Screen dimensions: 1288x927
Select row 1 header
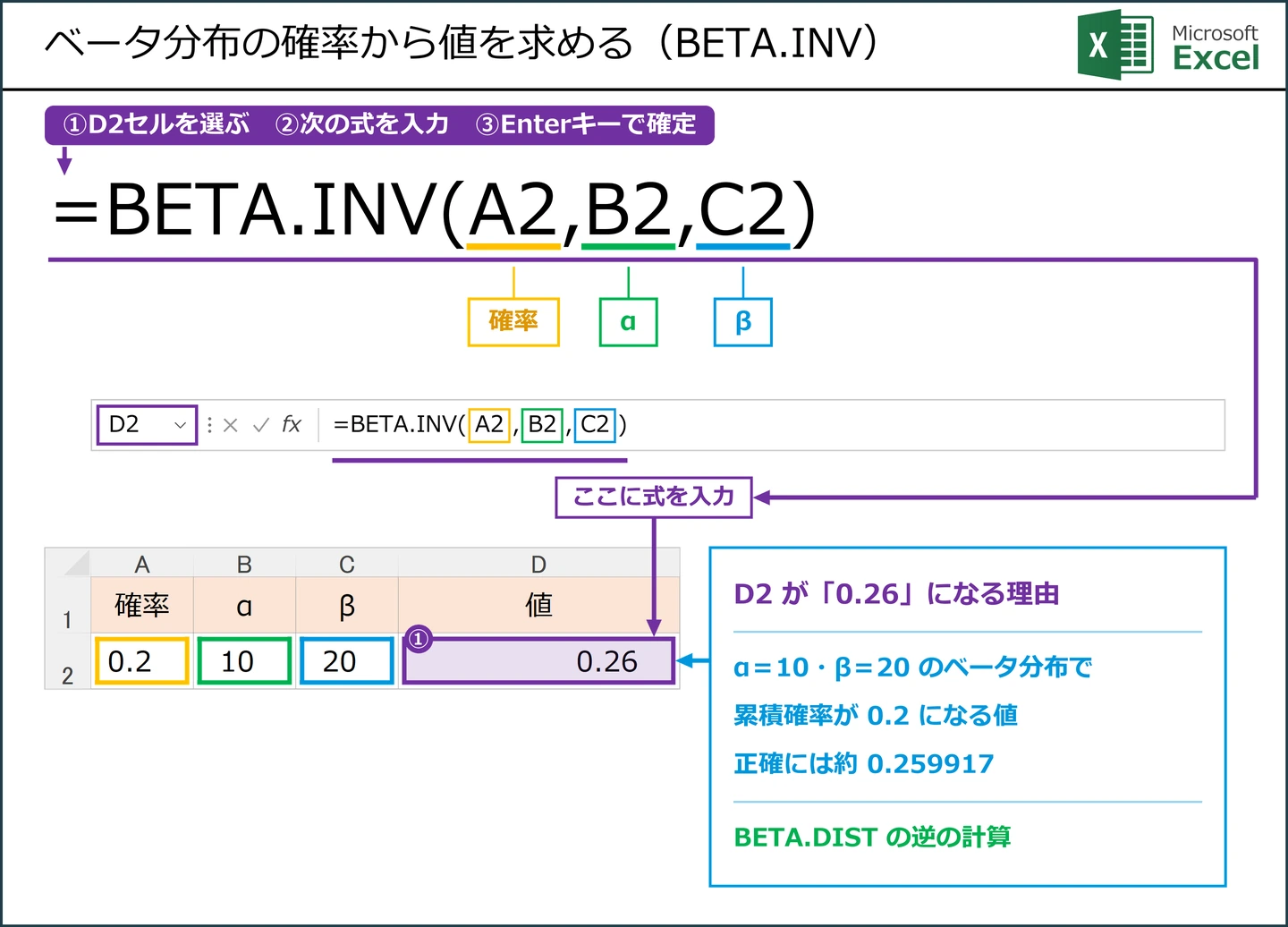click(x=68, y=606)
